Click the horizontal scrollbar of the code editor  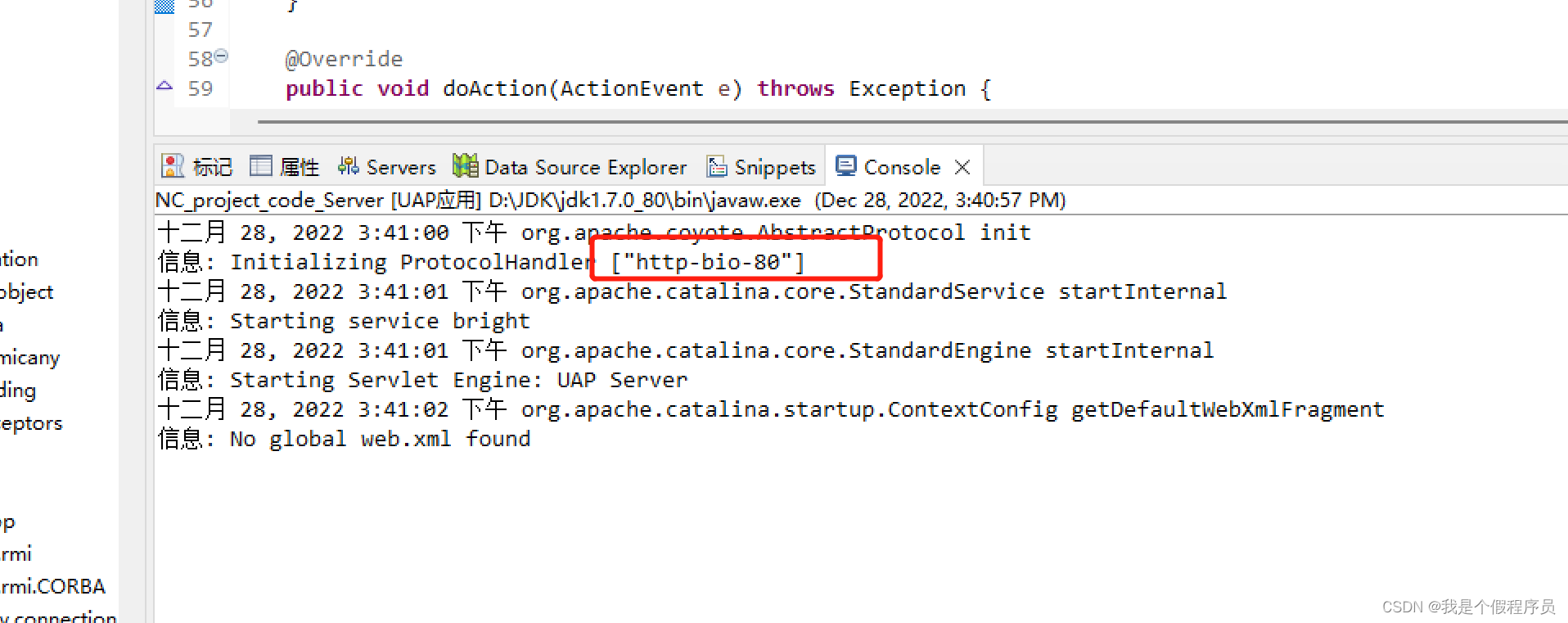(x=912, y=122)
